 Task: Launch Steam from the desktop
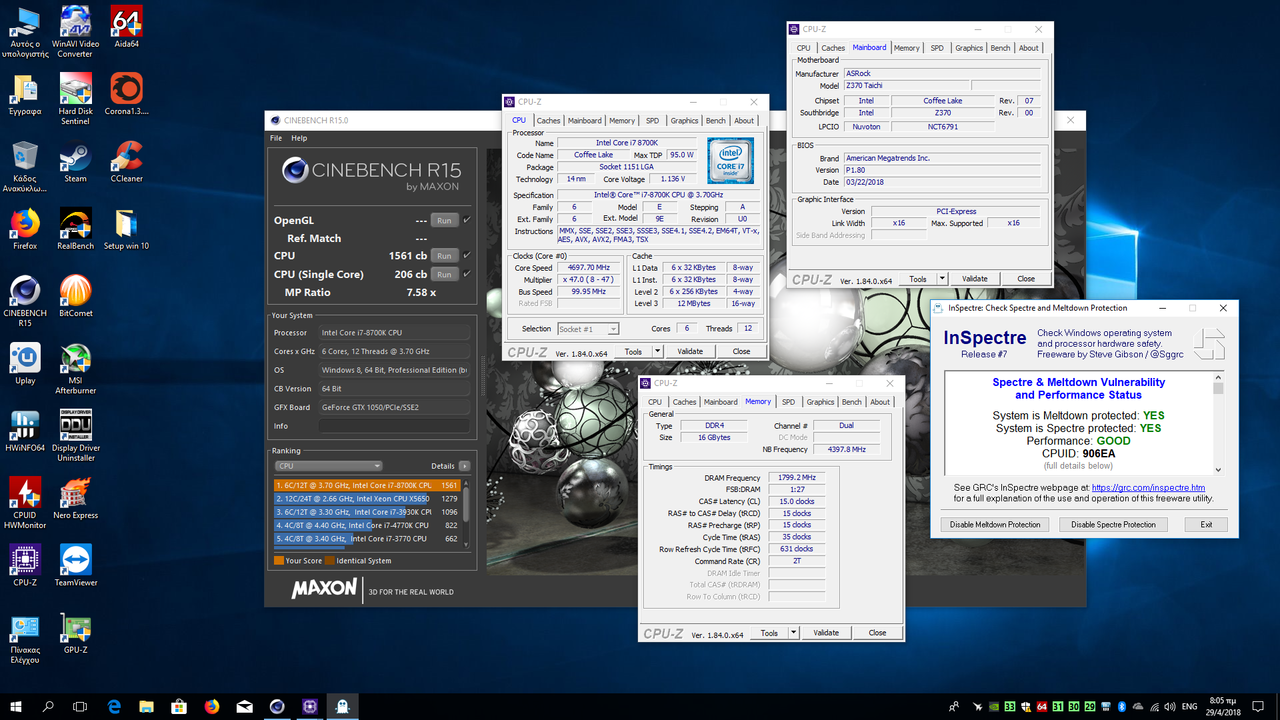tap(75, 162)
